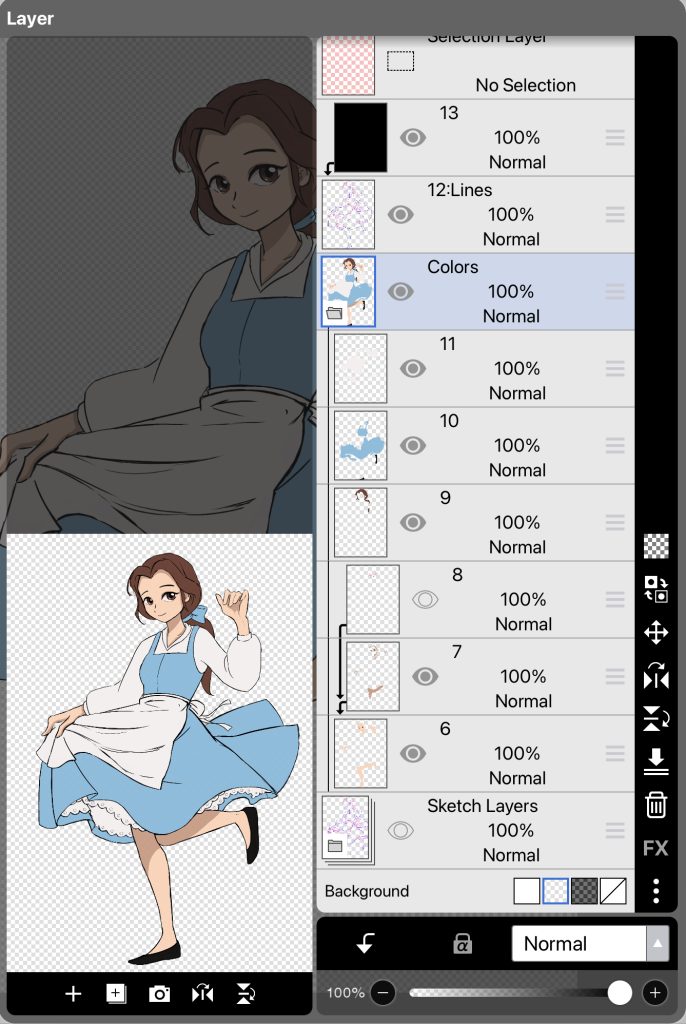Click reorder handle of Sketch Layers folder

615,830
